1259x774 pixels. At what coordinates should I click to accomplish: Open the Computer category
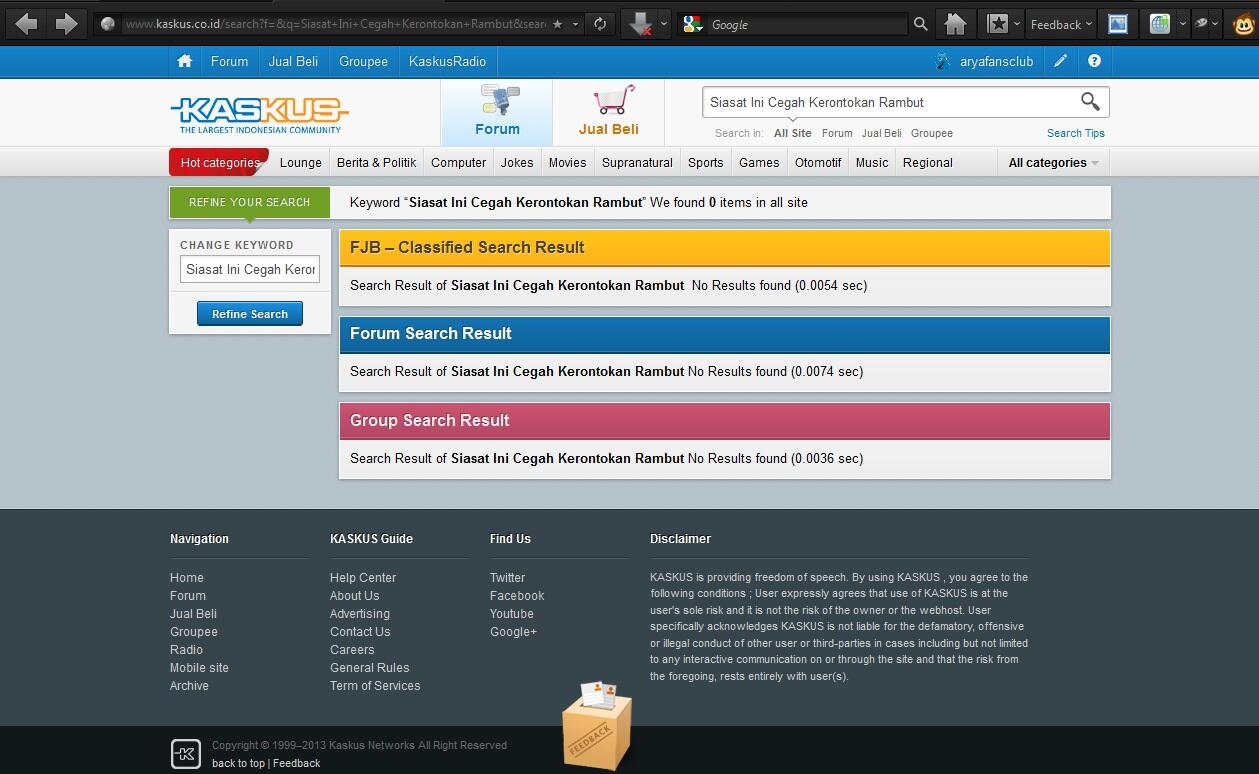coord(458,162)
